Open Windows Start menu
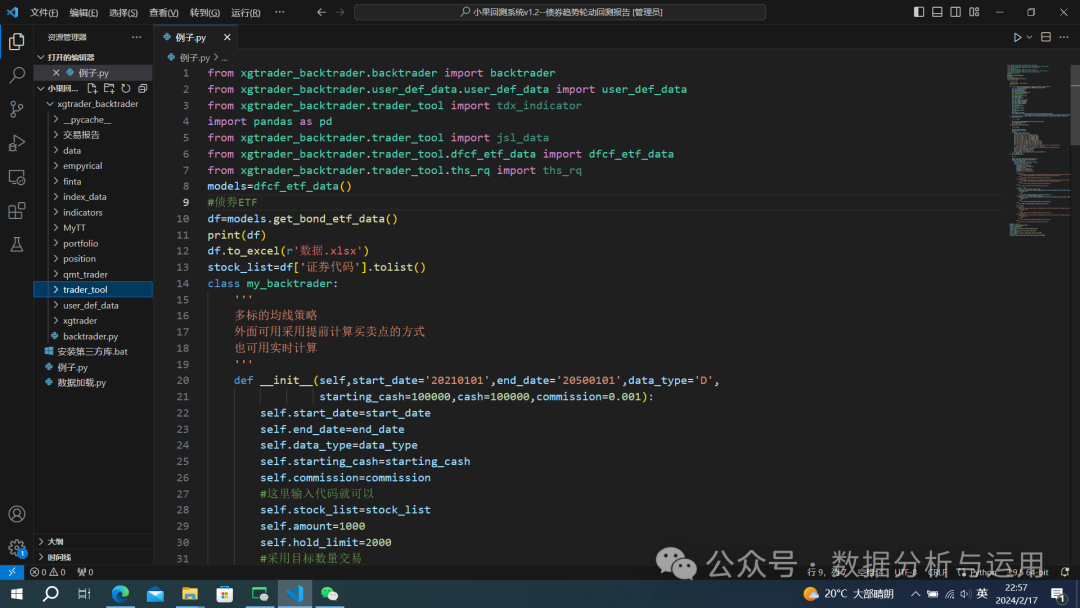 coord(17,594)
